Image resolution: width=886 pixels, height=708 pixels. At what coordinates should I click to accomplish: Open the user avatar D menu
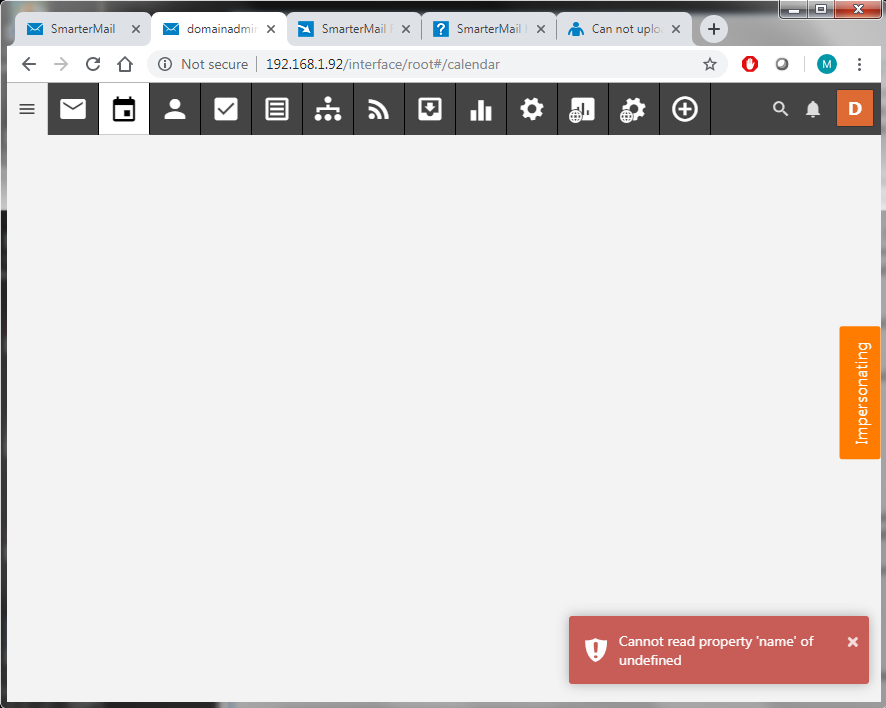pyautogui.click(x=854, y=109)
